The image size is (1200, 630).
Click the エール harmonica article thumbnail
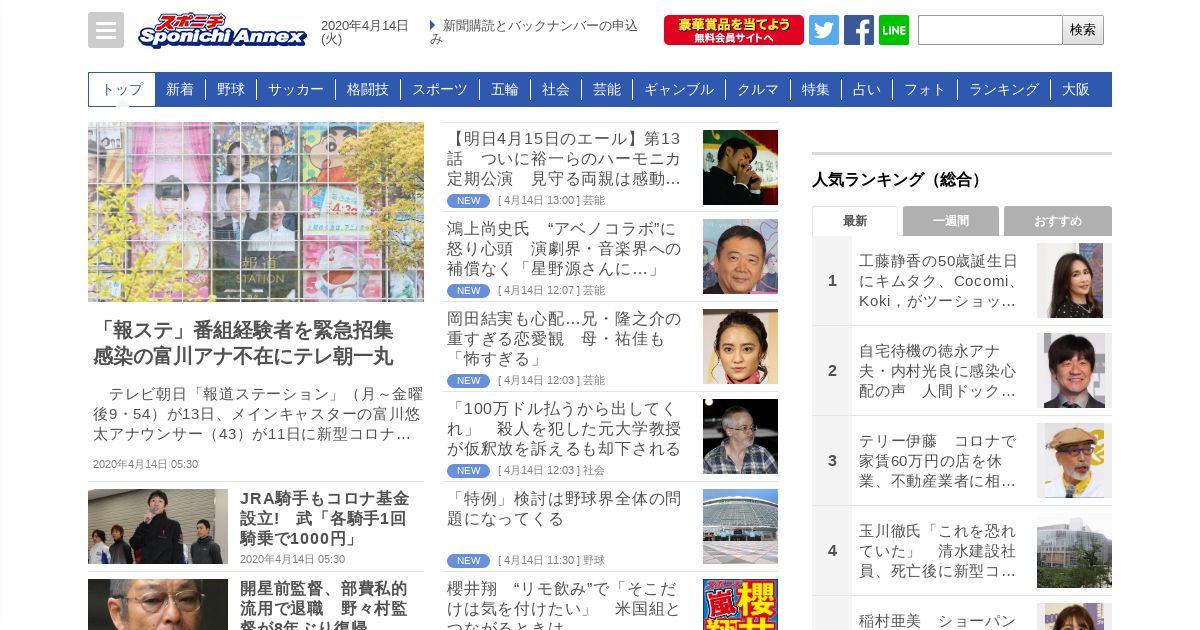point(740,167)
